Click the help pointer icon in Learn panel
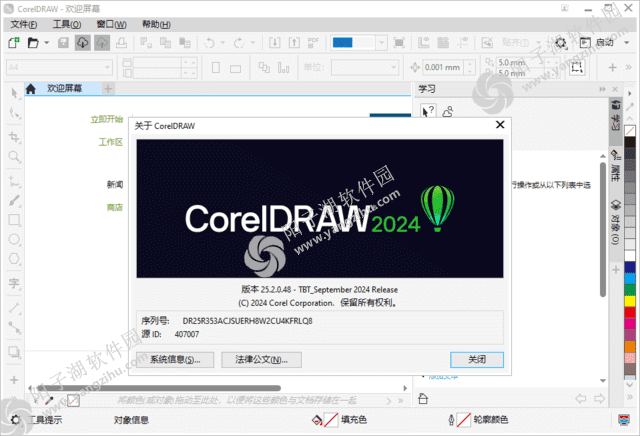This screenshot has width=640, height=436. tap(428, 111)
